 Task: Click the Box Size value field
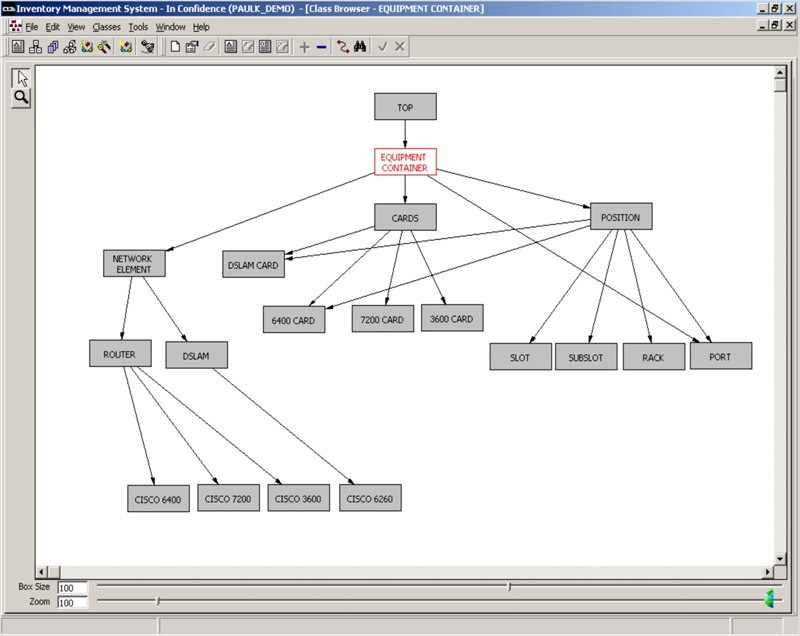coord(72,588)
